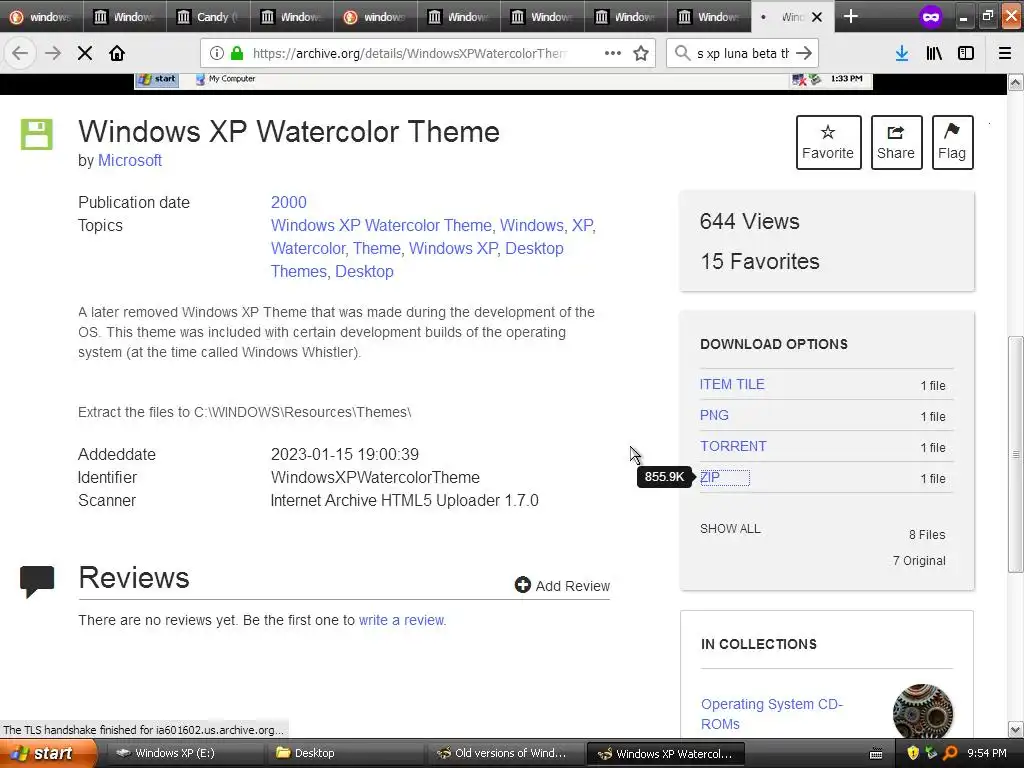1024x768 pixels.
Task: Flag this archive item
Action: point(952,142)
